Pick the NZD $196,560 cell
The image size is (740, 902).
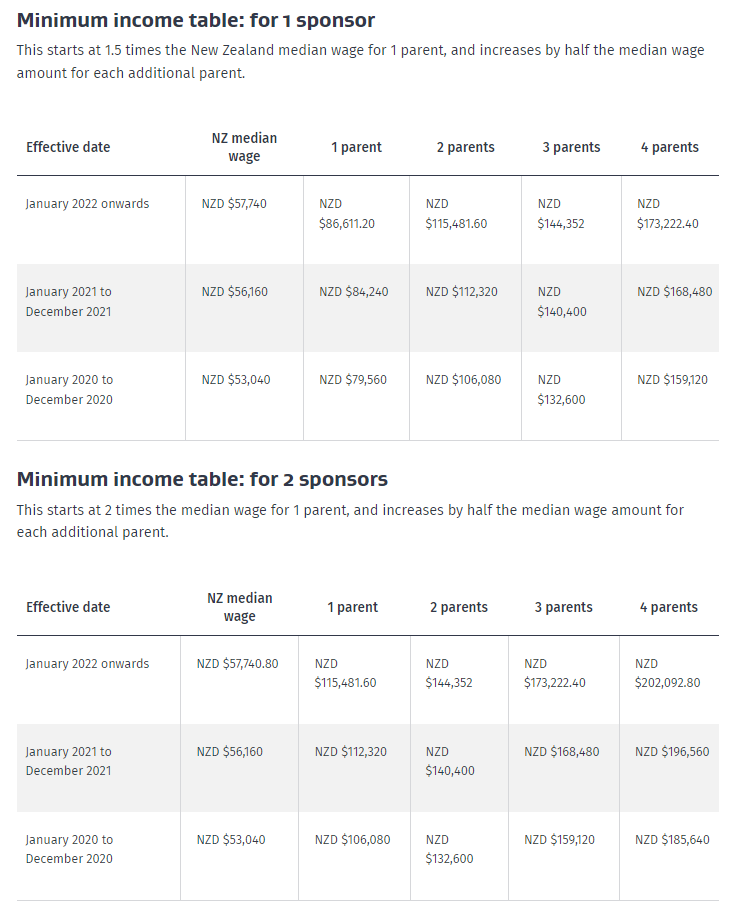tap(672, 752)
